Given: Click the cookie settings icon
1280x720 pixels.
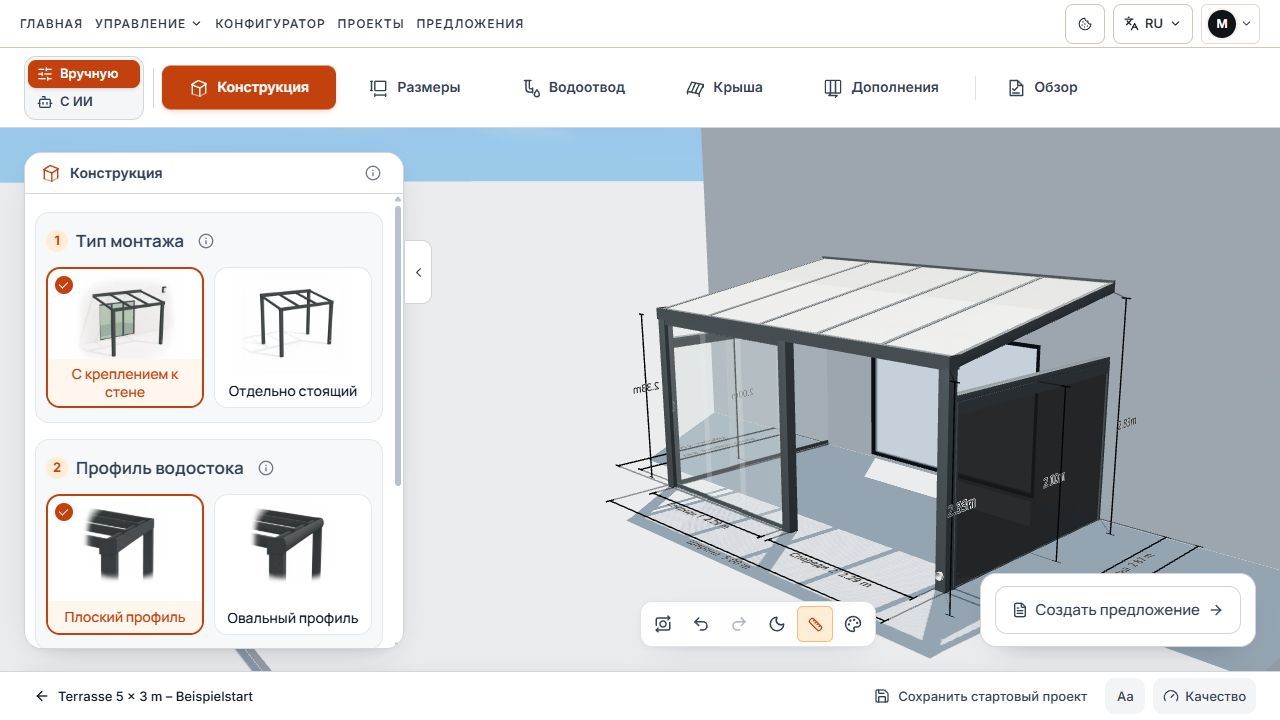Looking at the screenshot, I should [1085, 24].
